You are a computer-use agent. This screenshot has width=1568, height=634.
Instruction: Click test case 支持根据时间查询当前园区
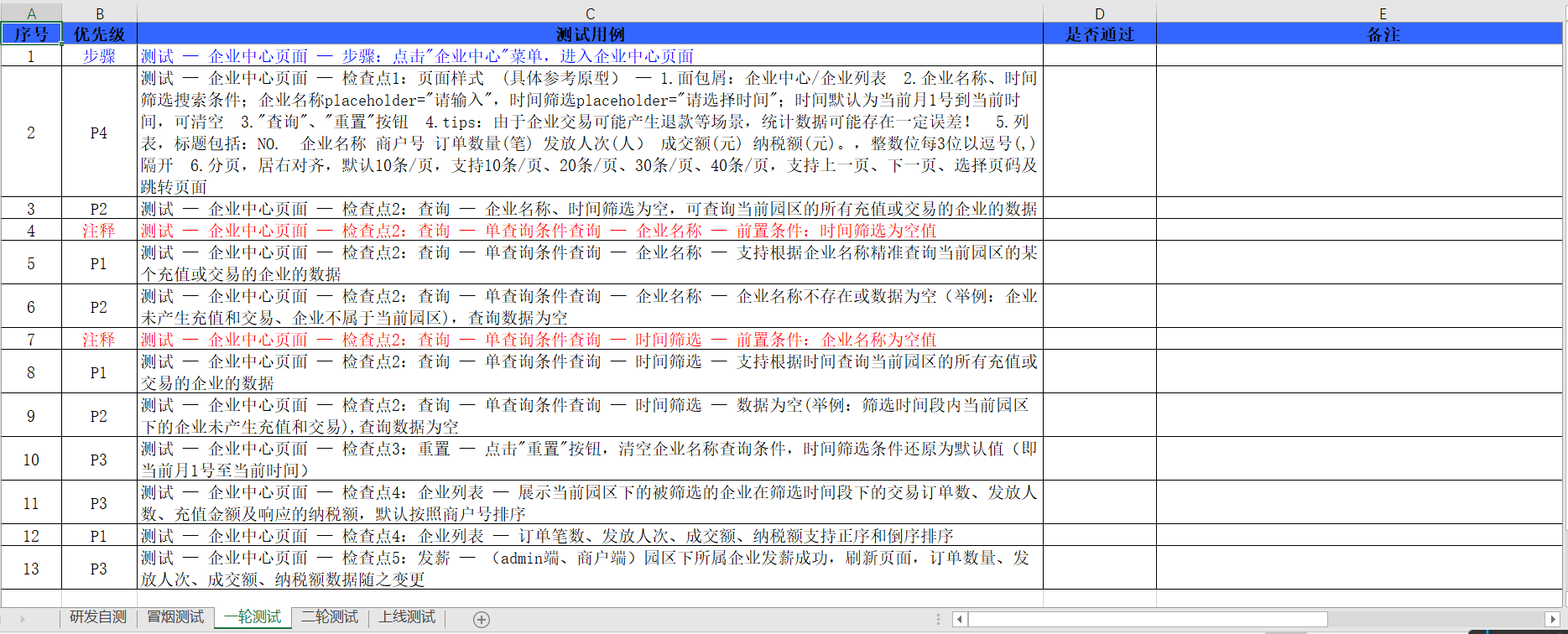click(x=590, y=372)
